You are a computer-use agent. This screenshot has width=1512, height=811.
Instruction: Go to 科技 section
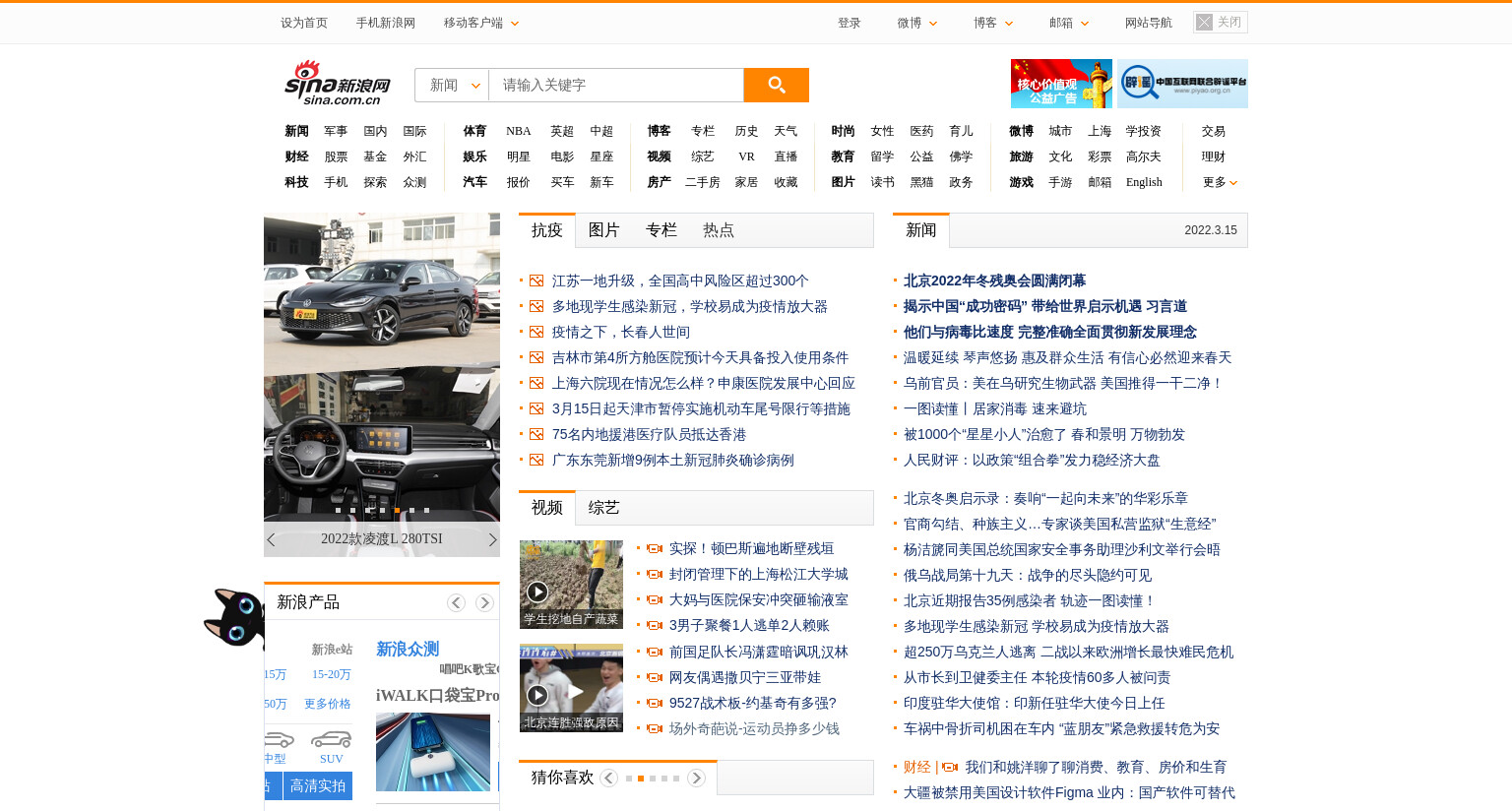(296, 182)
